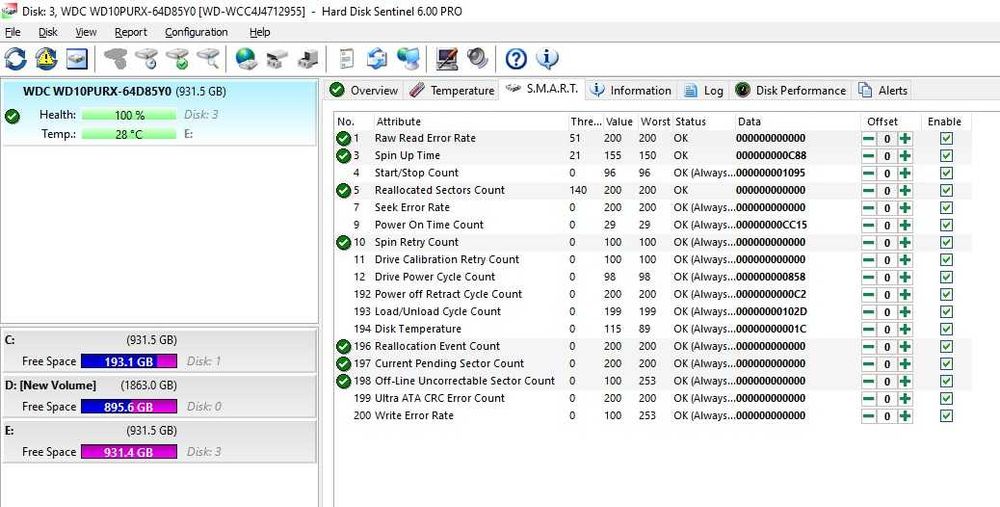The image size is (1000, 507).
Task: Click the disk with green checkmark icon
Action: 177,59
